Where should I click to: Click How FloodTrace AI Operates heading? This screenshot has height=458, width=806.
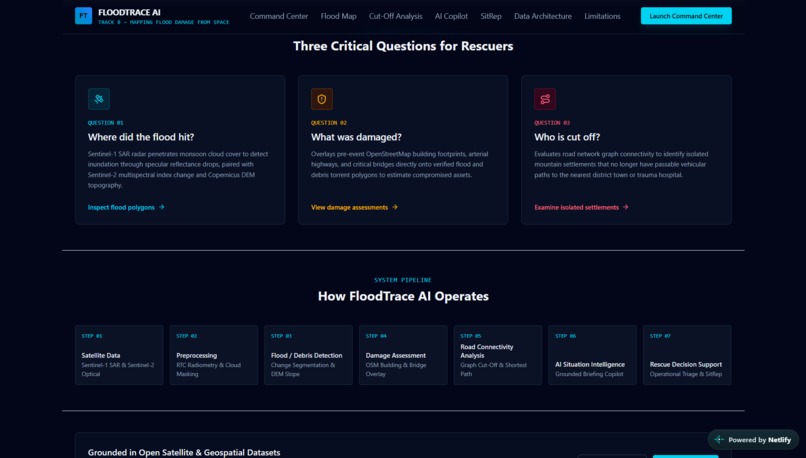click(403, 296)
